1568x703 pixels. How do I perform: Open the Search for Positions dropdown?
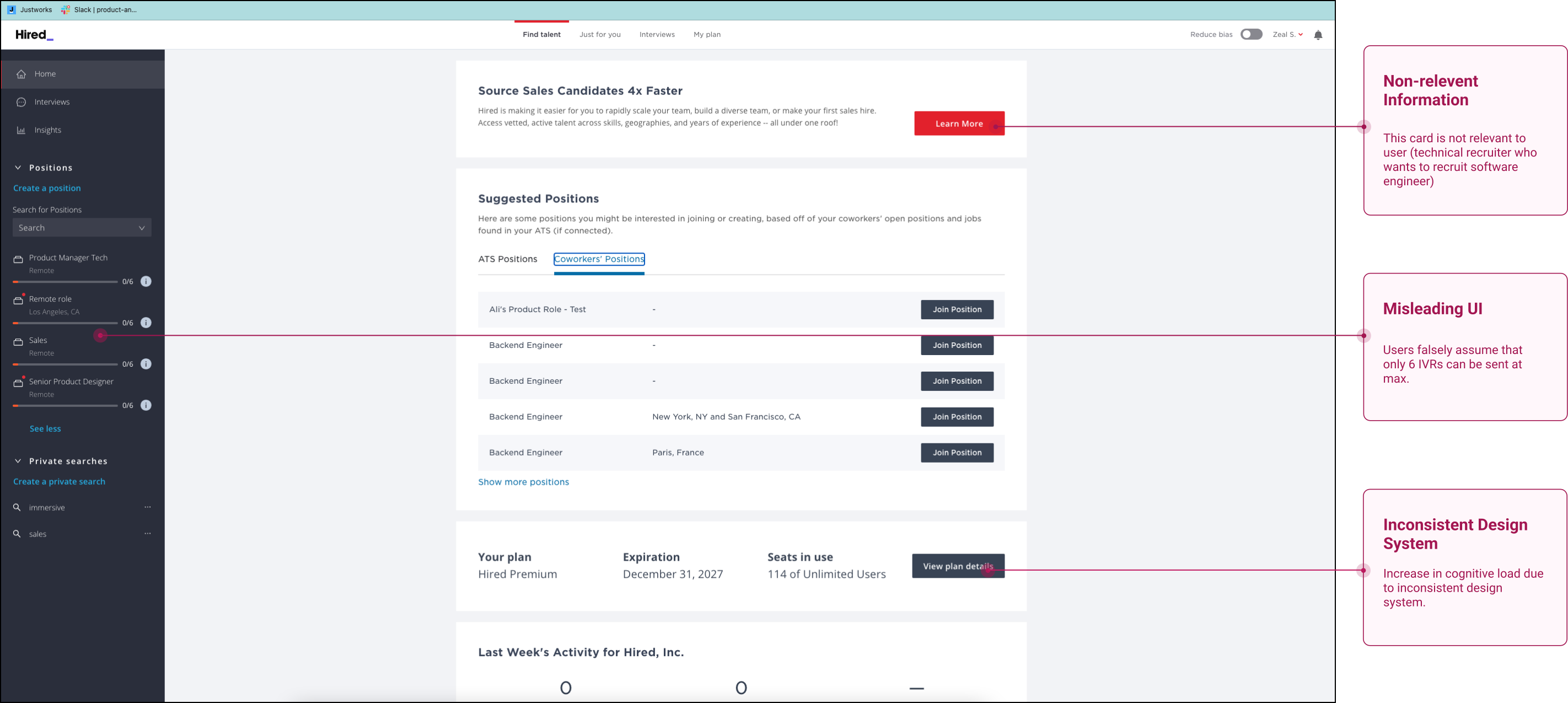click(x=82, y=228)
